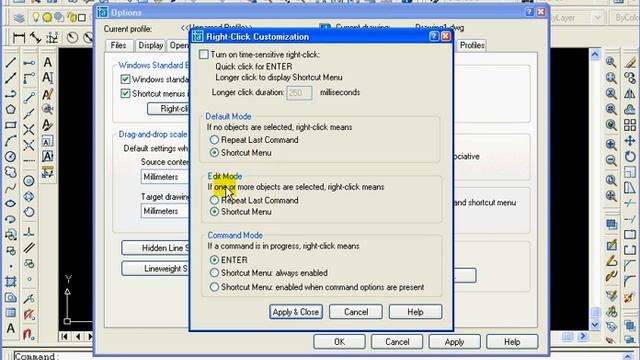Click the vertical scrollbar up arrow
Viewport: 640px width, 360px height.
tap(595, 54)
